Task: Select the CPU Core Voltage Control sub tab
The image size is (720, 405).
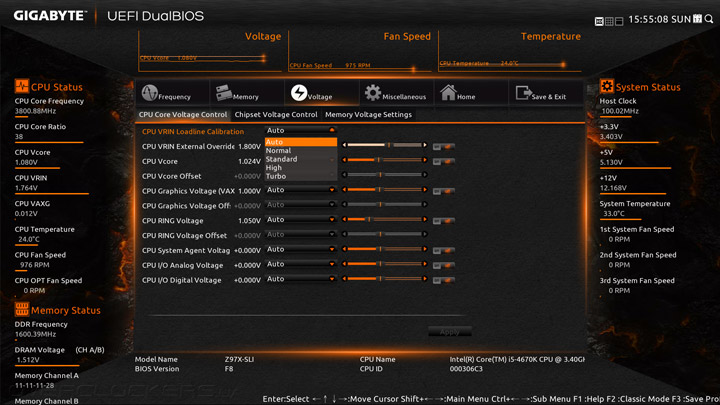Action: tap(183, 115)
